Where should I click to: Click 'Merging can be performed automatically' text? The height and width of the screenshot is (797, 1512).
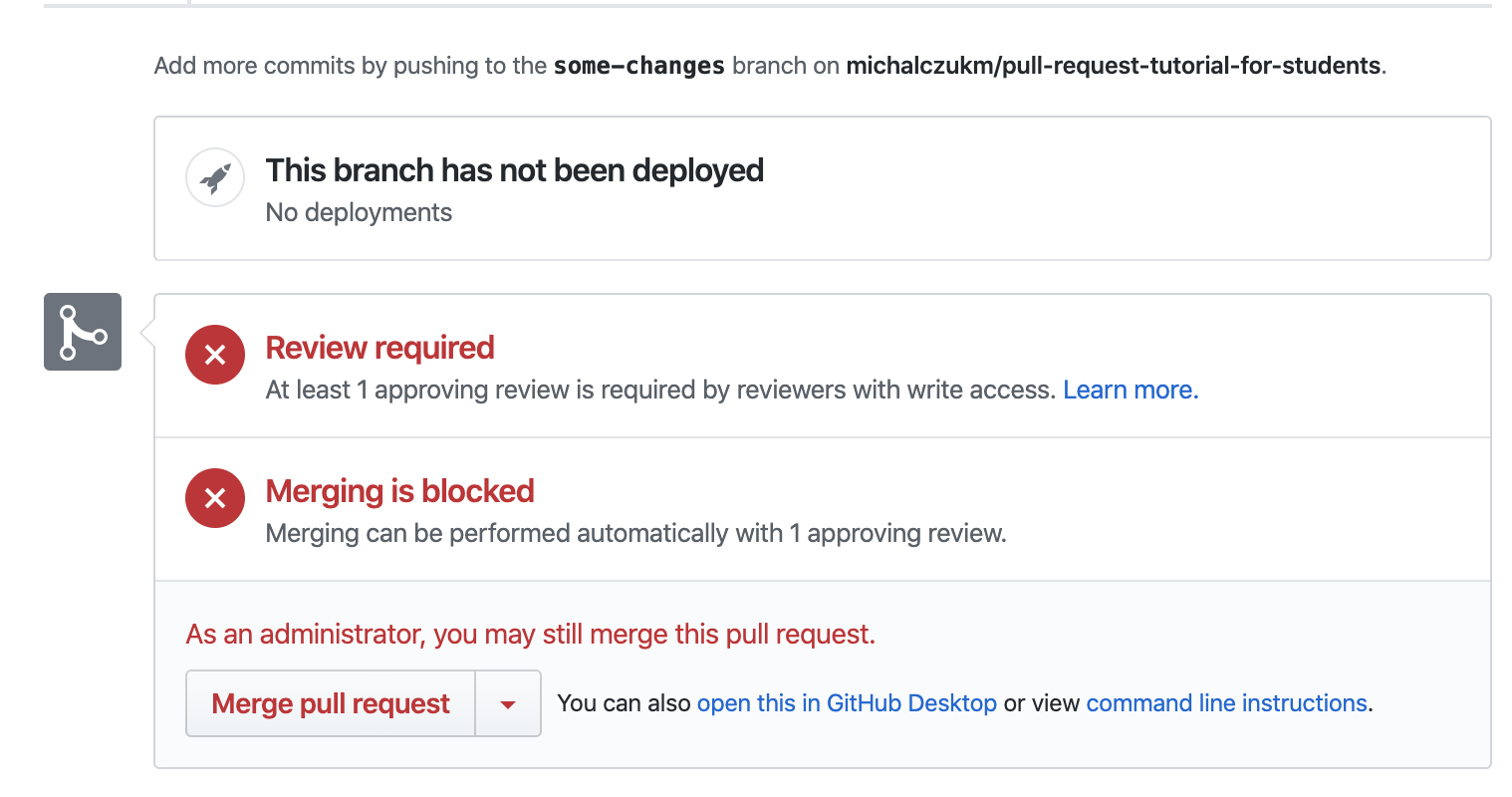click(635, 533)
